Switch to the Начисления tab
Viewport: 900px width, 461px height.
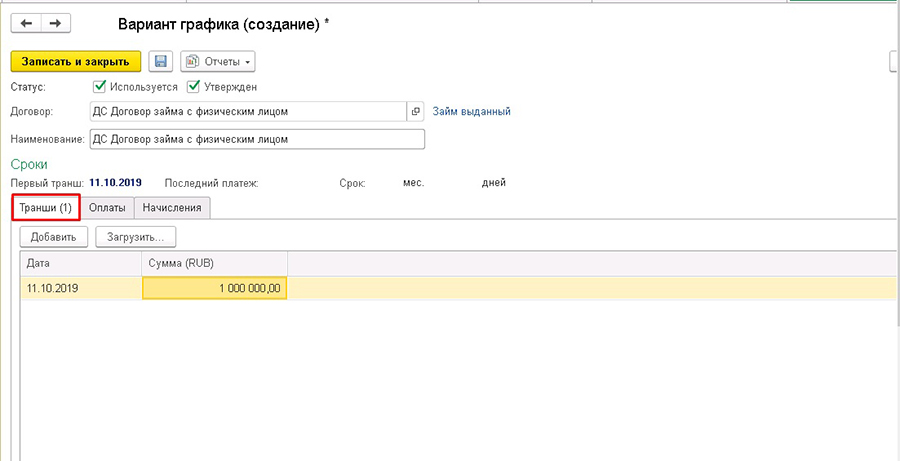coord(172,208)
